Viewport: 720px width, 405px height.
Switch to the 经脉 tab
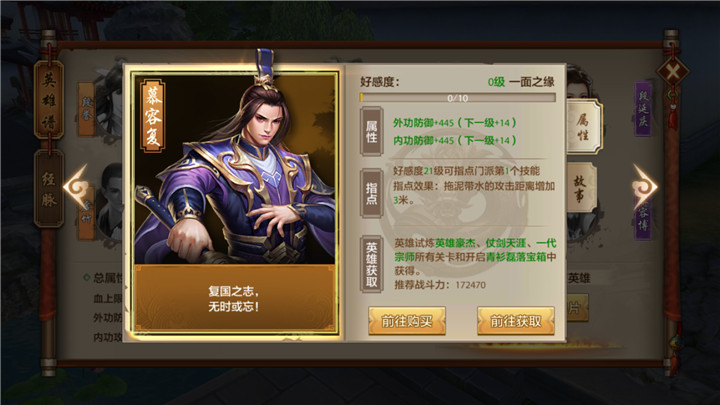(49, 188)
